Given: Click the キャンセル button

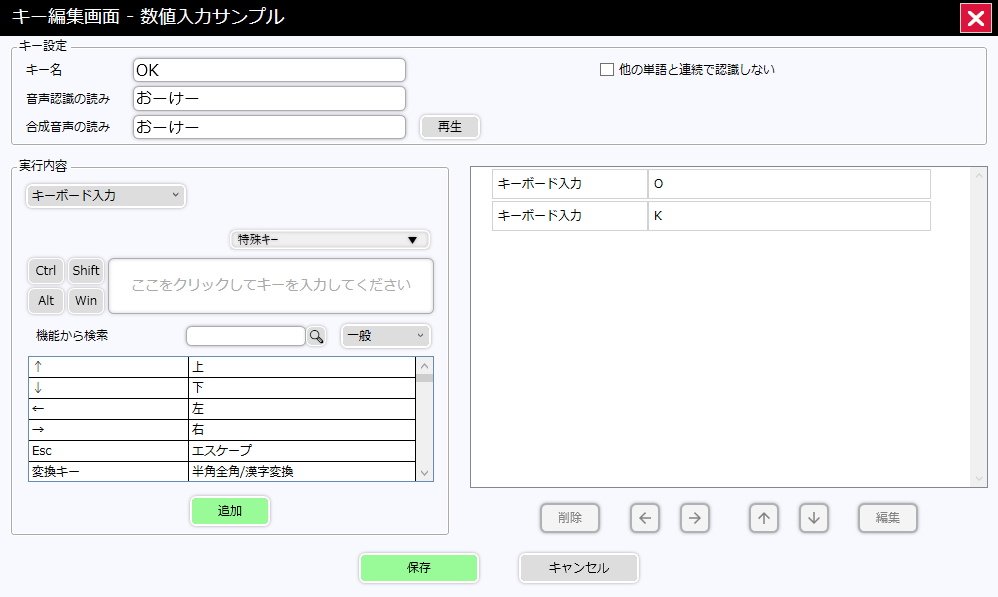Looking at the screenshot, I should pos(579,568).
